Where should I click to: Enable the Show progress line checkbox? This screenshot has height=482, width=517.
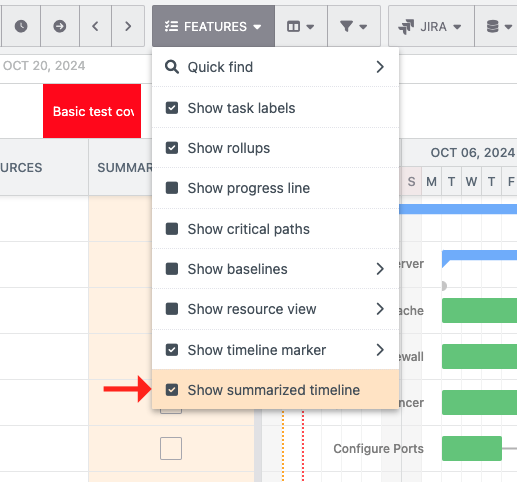click(x=172, y=188)
